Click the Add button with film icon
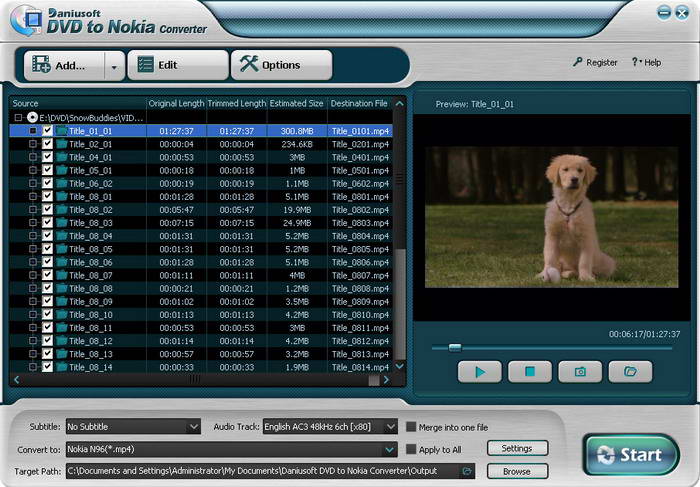Screen dimensions: 700x487 [x=64, y=66]
